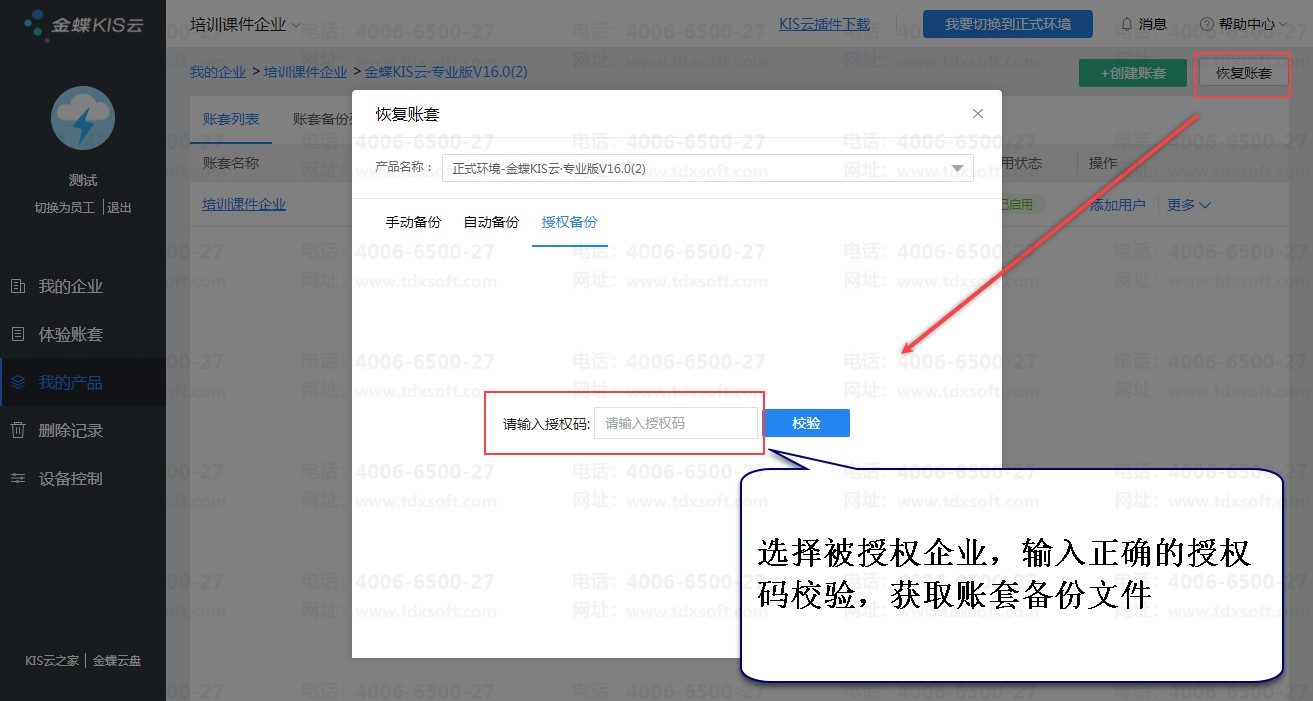Screen dimensions: 1313x701
Task: Focus the 请输入授权码 input field
Action: (675, 423)
